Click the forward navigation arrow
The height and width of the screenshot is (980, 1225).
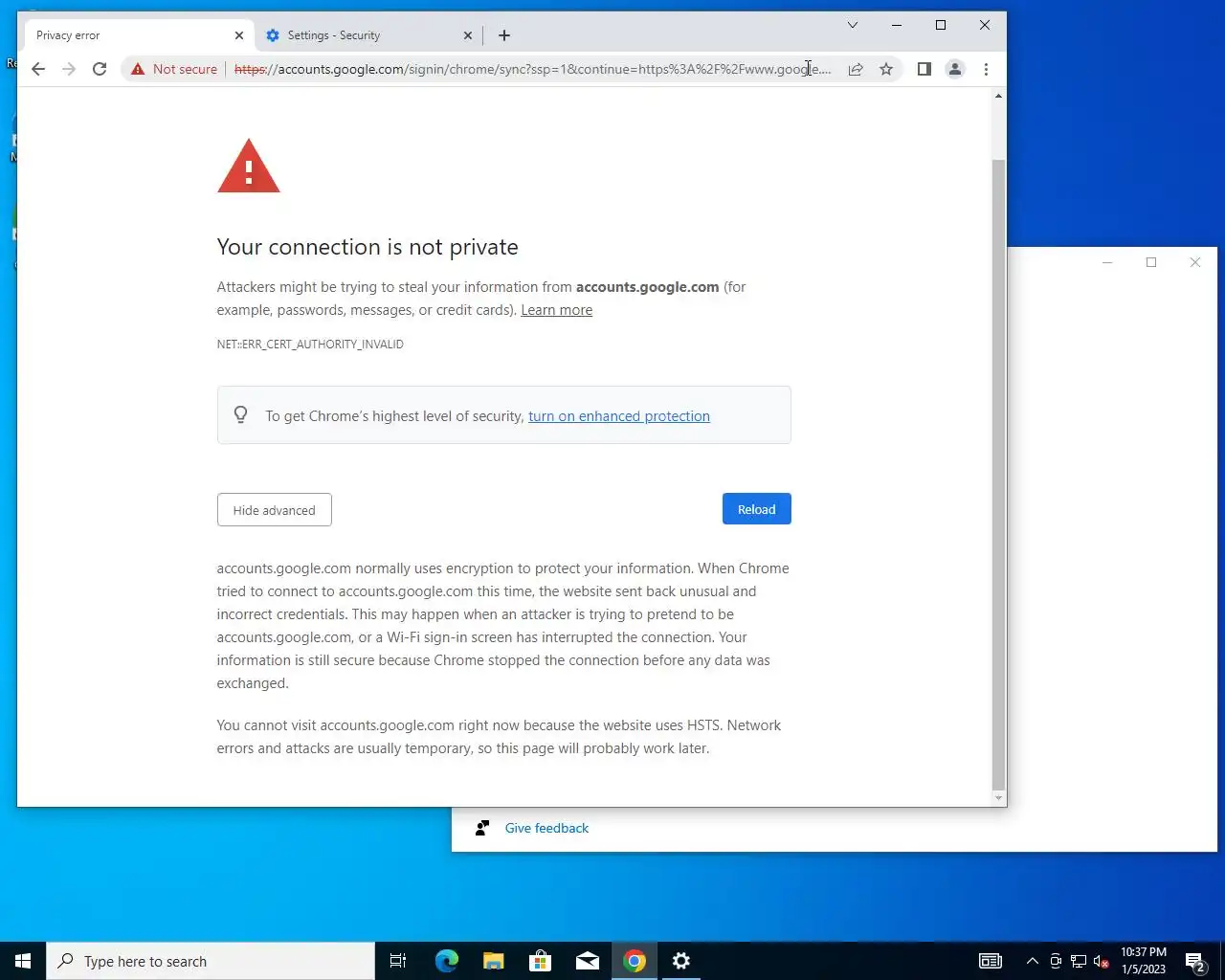click(x=69, y=69)
